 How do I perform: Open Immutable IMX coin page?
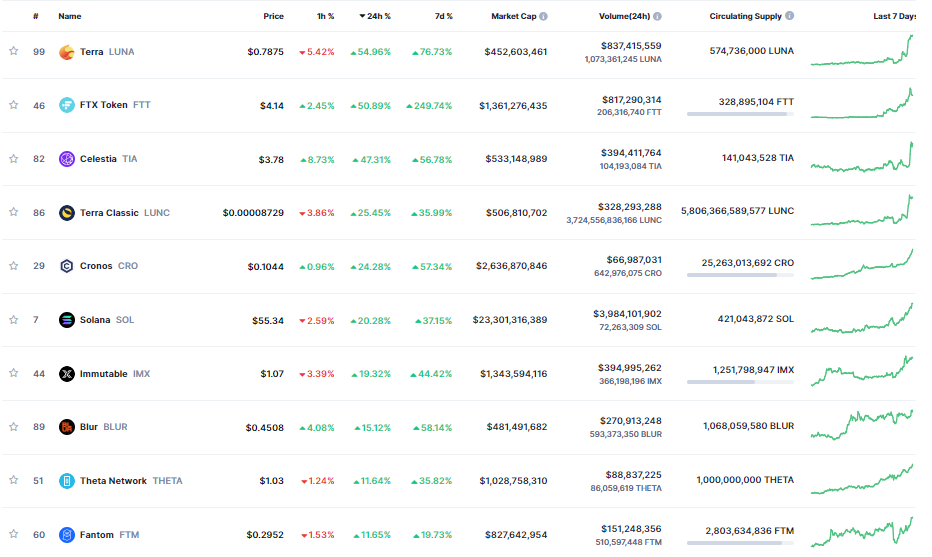pos(103,374)
